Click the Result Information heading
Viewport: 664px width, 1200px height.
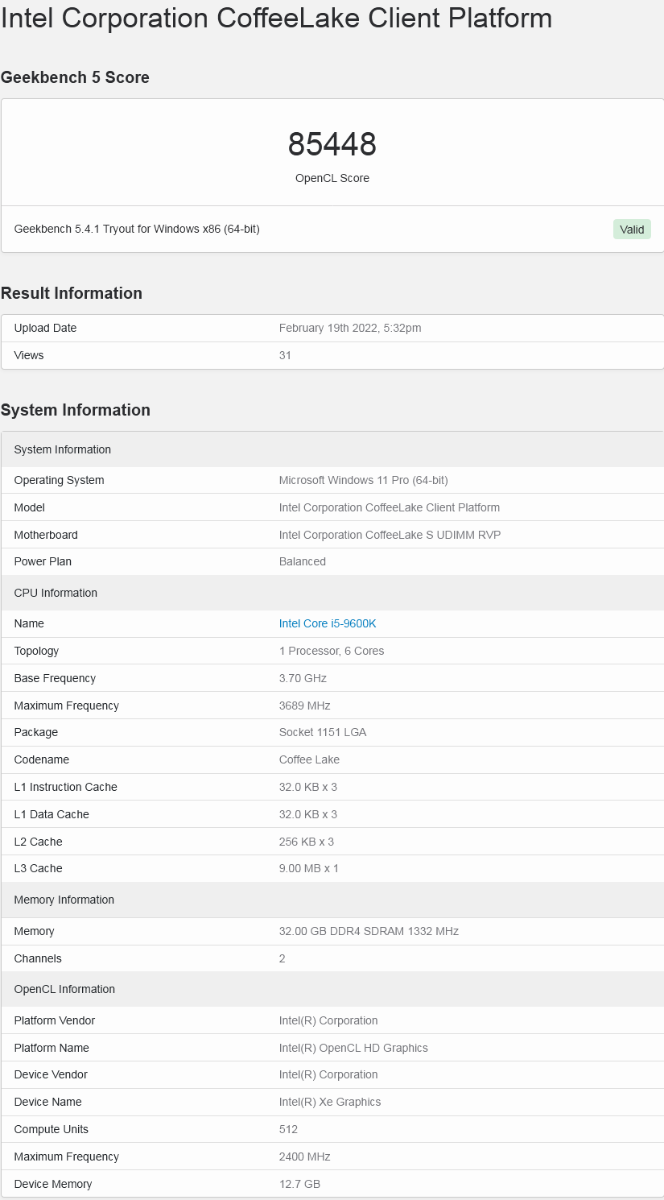72,293
